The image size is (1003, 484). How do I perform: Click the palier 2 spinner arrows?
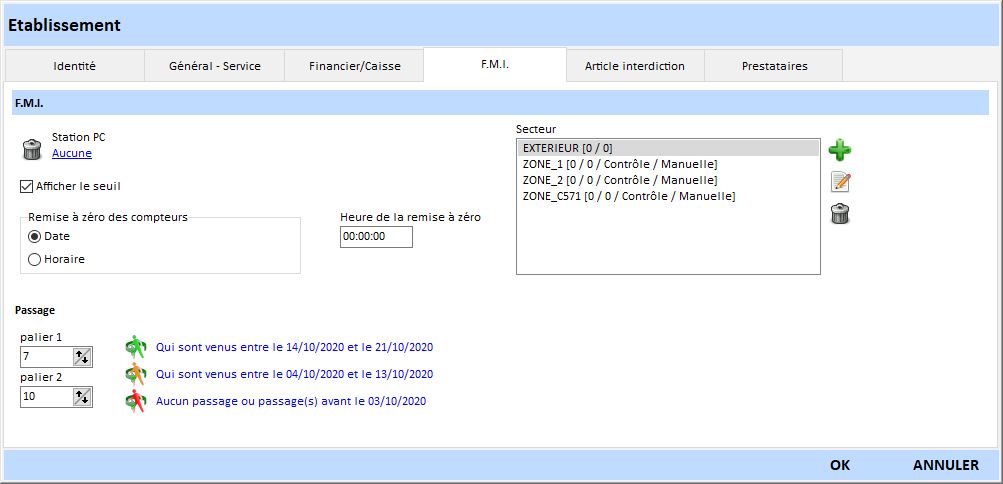(82, 397)
